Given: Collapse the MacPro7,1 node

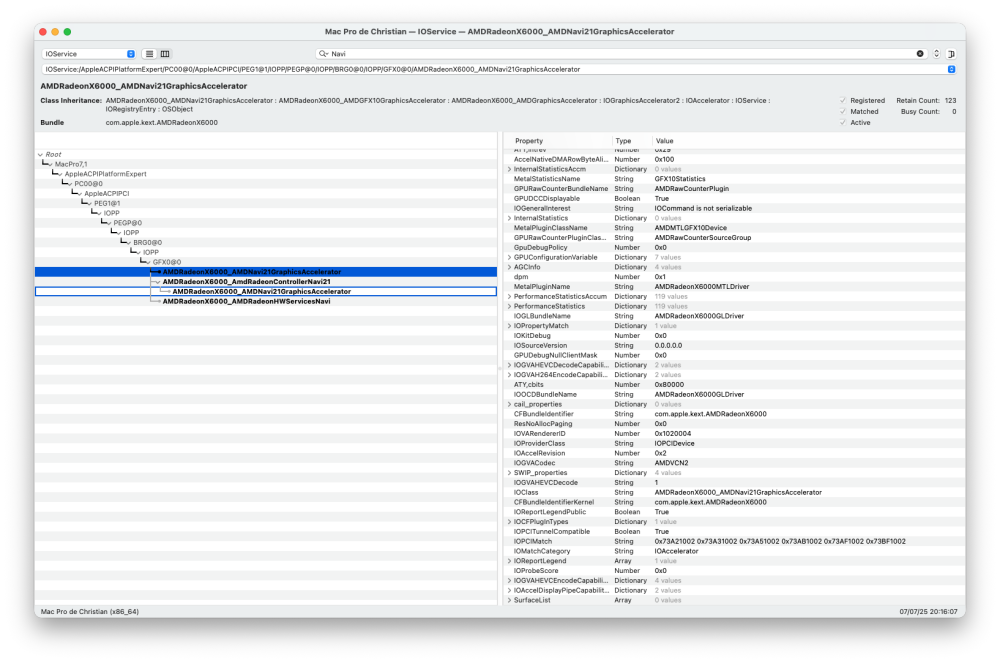Looking at the screenshot, I should tap(50, 164).
